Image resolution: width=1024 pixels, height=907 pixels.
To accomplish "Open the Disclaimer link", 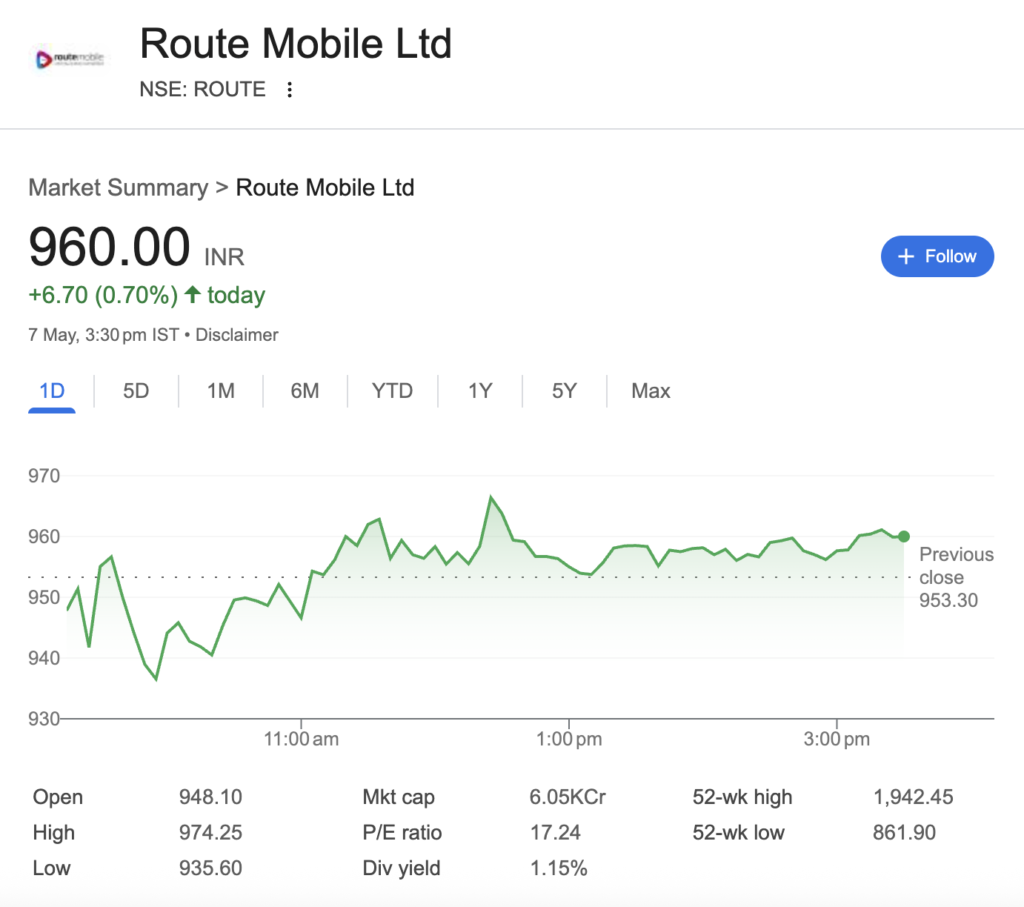I will (x=236, y=335).
